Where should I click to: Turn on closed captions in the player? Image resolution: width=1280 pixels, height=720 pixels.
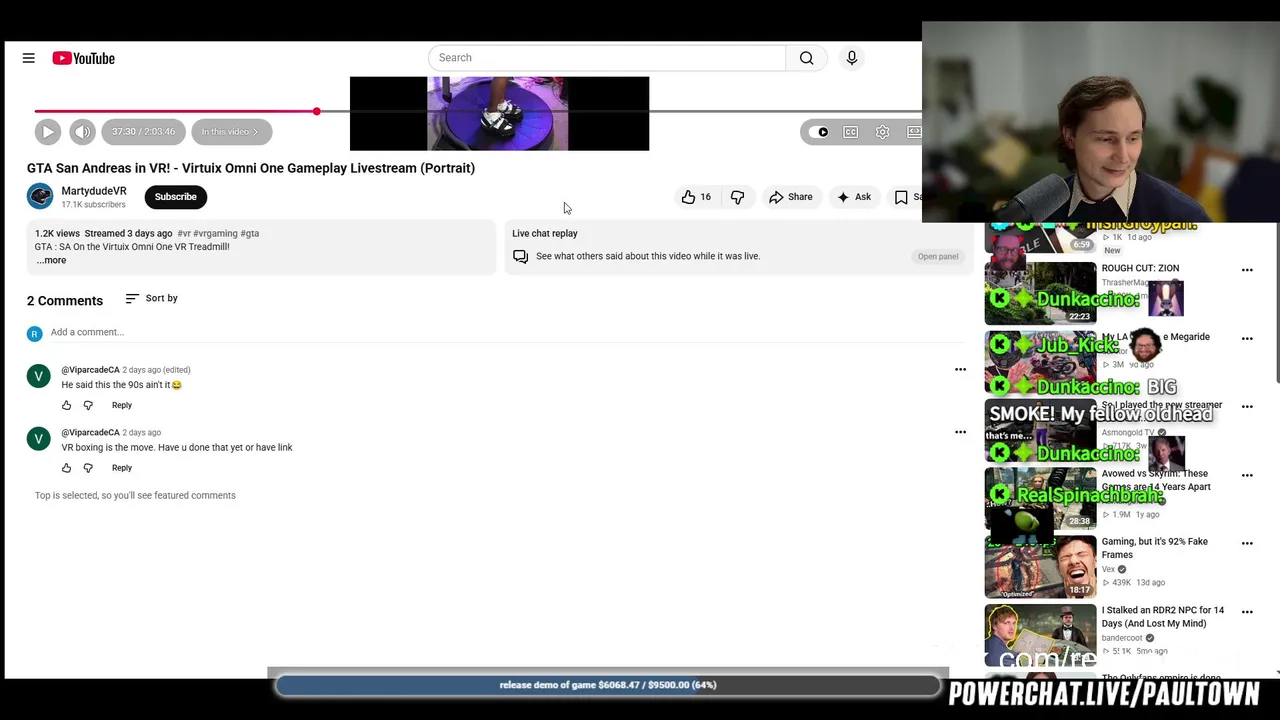pos(851,132)
